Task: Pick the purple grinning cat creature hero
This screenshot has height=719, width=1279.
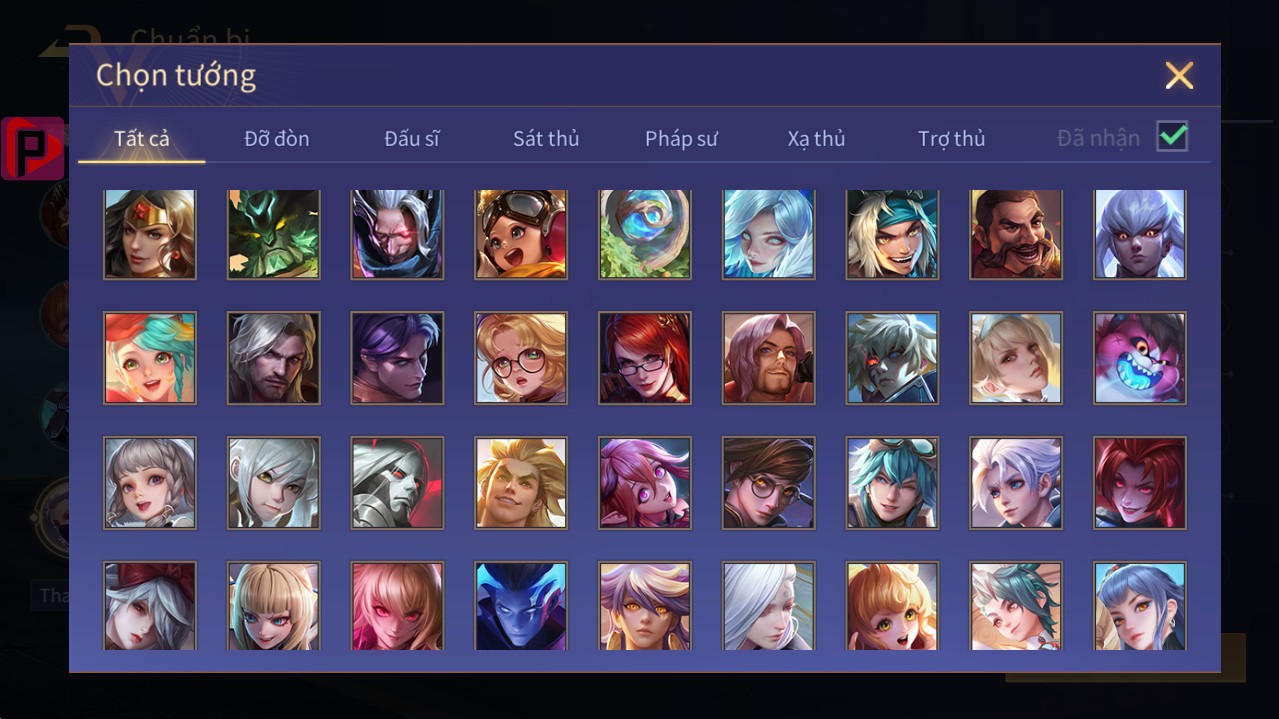Action: coord(1140,358)
